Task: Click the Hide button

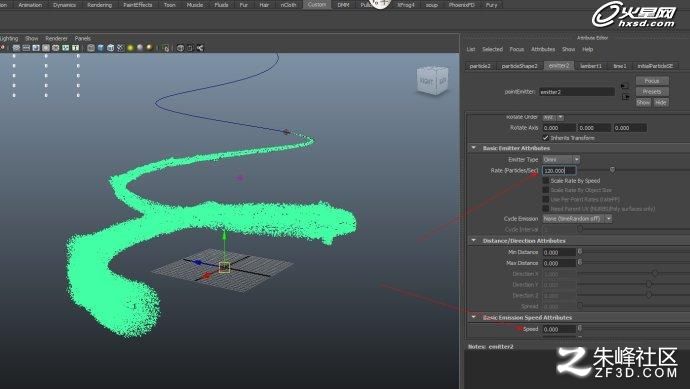Action: pos(661,102)
